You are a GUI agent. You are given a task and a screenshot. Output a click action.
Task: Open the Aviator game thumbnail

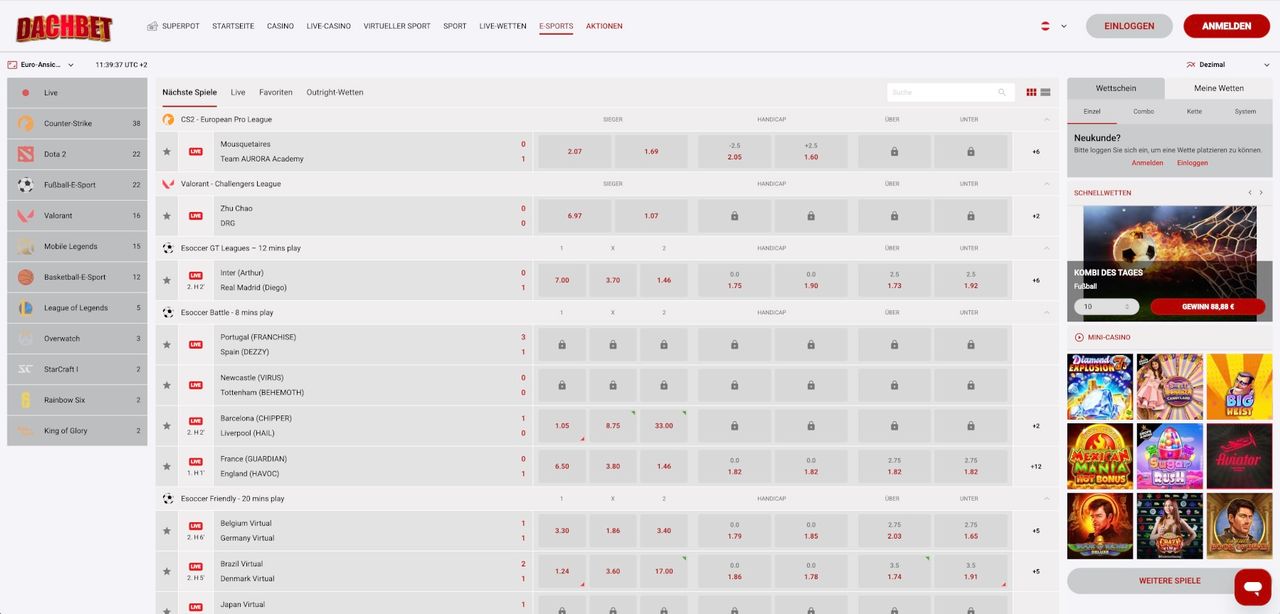click(1240, 456)
